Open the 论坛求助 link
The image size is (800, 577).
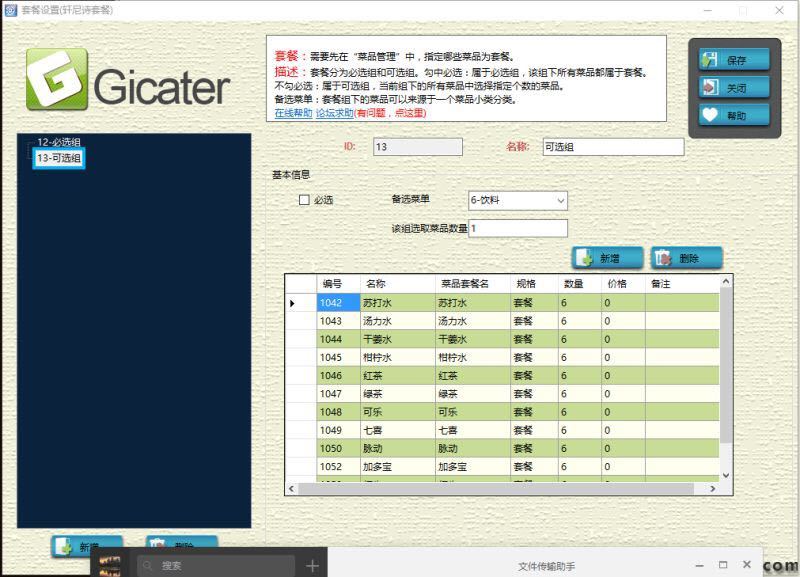(334, 114)
